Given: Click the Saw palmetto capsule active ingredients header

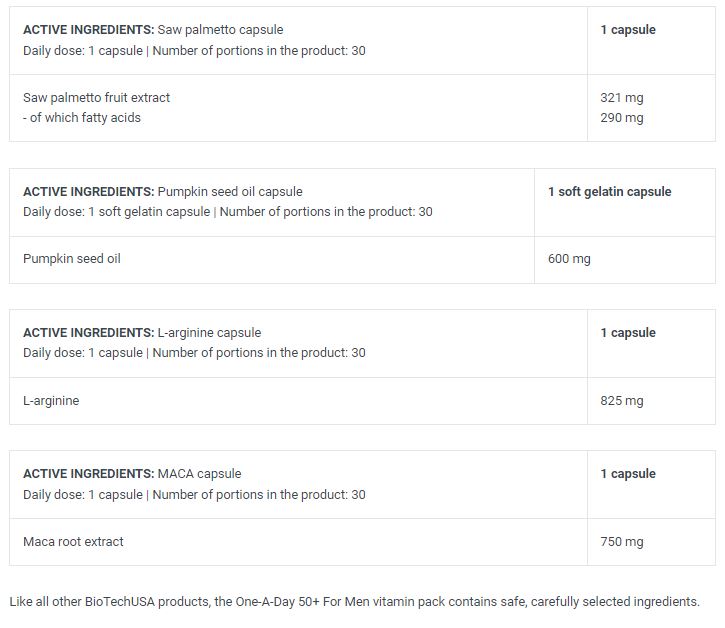Looking at the screenshot, I should pos(160,30).
